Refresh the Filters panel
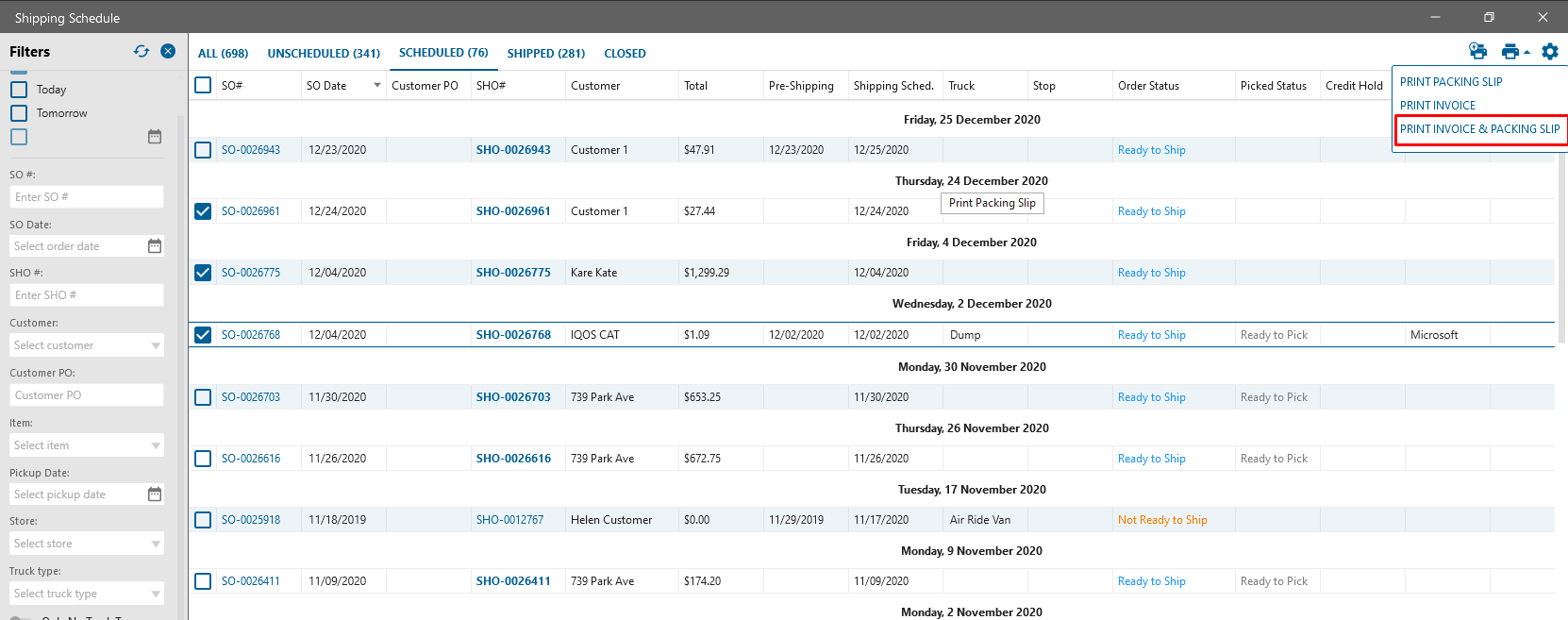The width and height of the screenshot is (1568, 620). point(142,52)
